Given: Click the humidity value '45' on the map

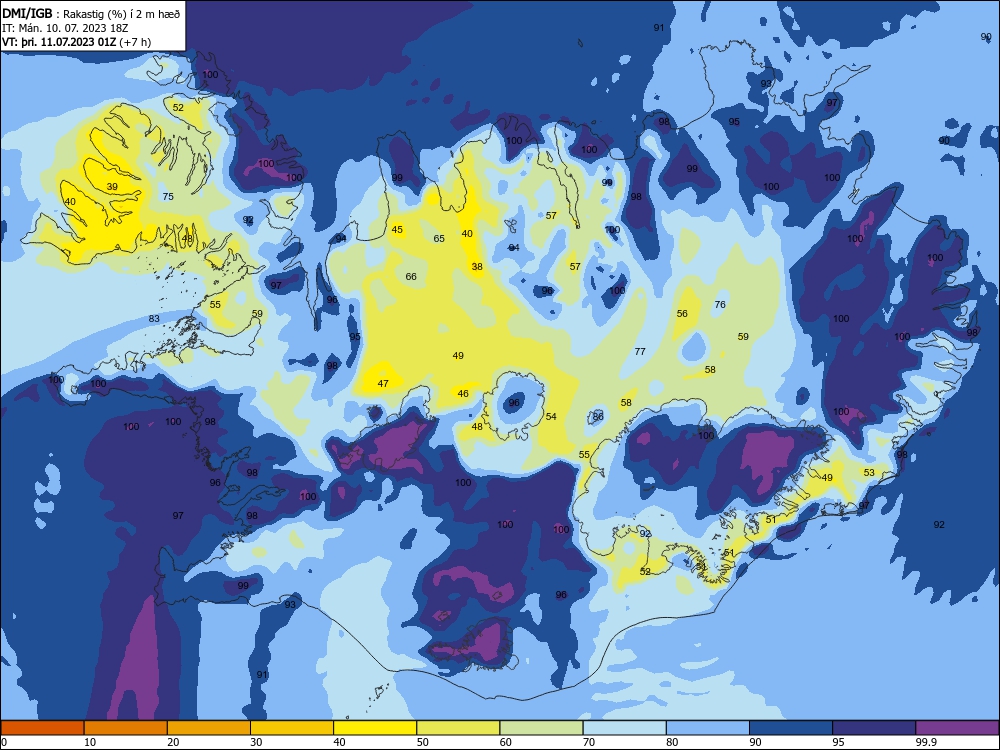Looking at the screenshot, I should (x=397, y=230).
